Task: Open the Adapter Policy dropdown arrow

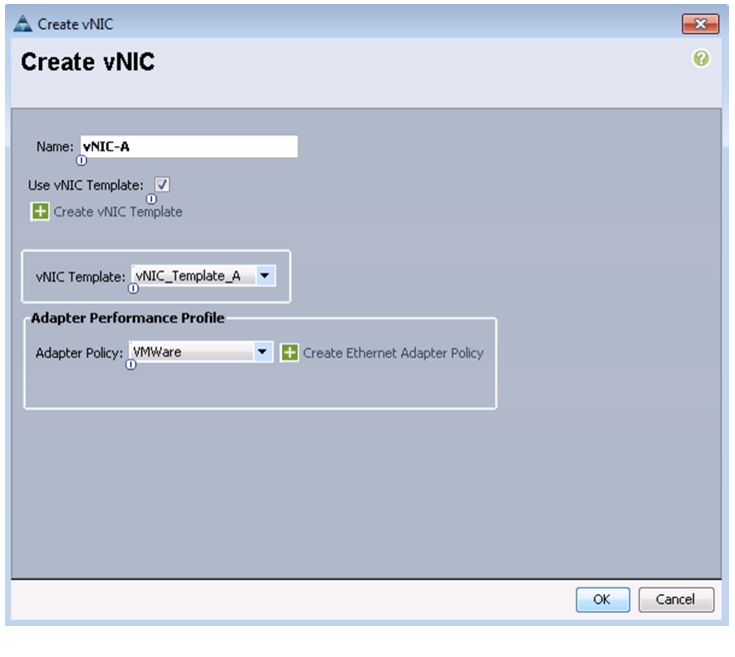Action: [262, 351]
